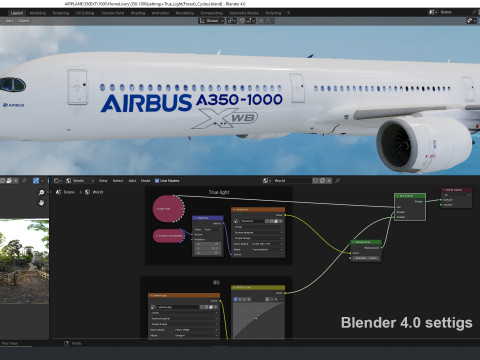Switch to the Layout workspace tab

17,13
